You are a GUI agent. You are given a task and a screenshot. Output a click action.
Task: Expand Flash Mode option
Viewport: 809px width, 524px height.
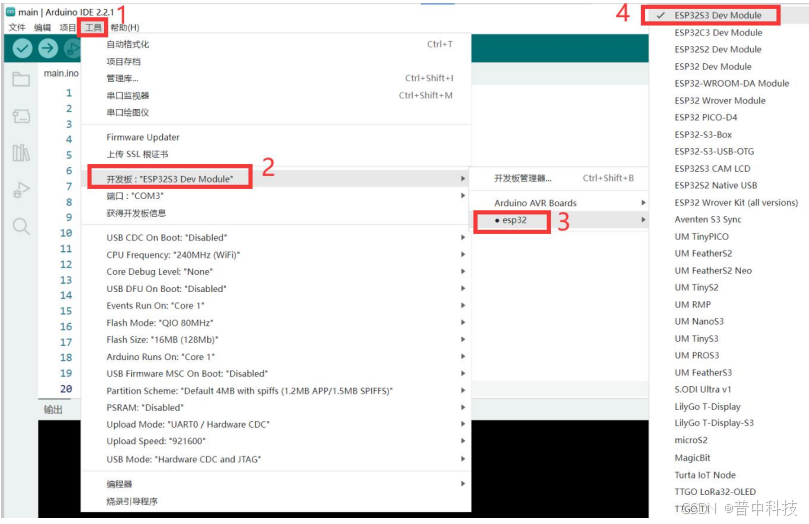click(x=276, y=323)
